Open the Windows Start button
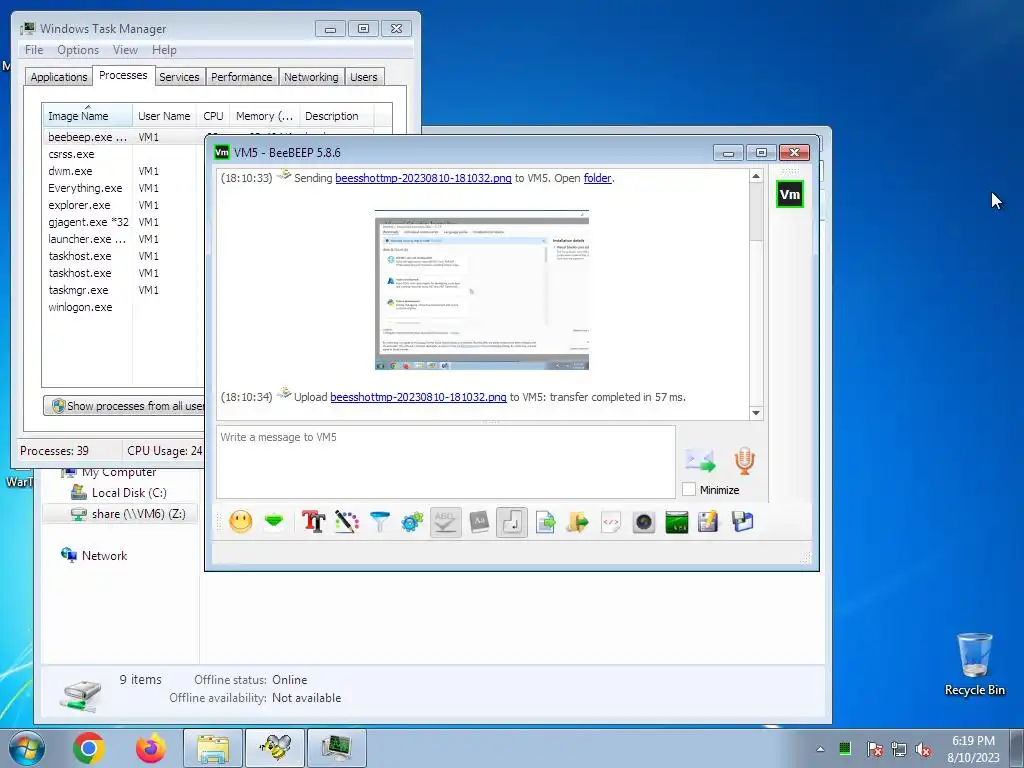Image resolution: width=1024 pixels, height=768 pixels. pyautogui.click(x=26, y=748)
